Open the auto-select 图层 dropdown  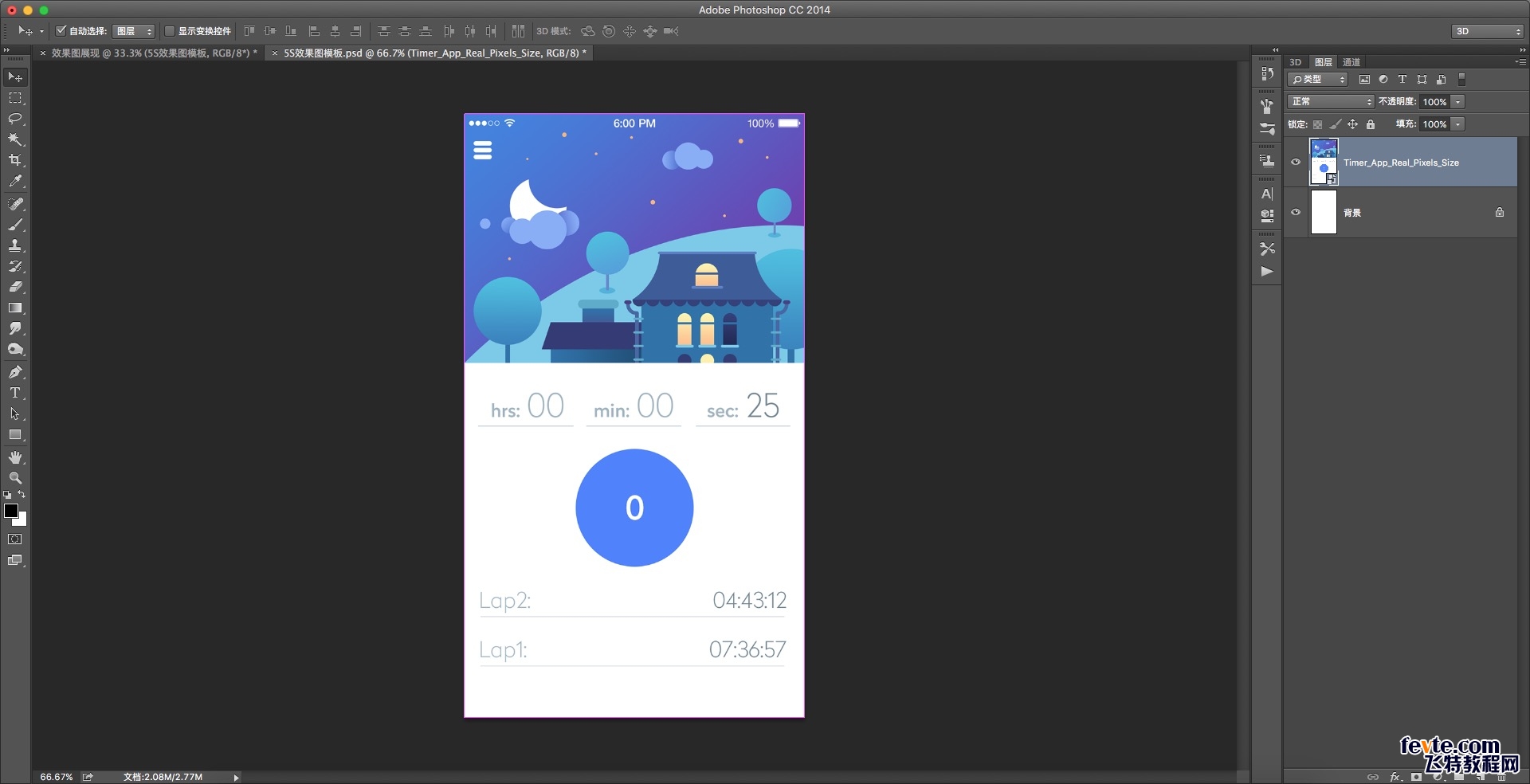pyautogui.click(x=134, y=31)
